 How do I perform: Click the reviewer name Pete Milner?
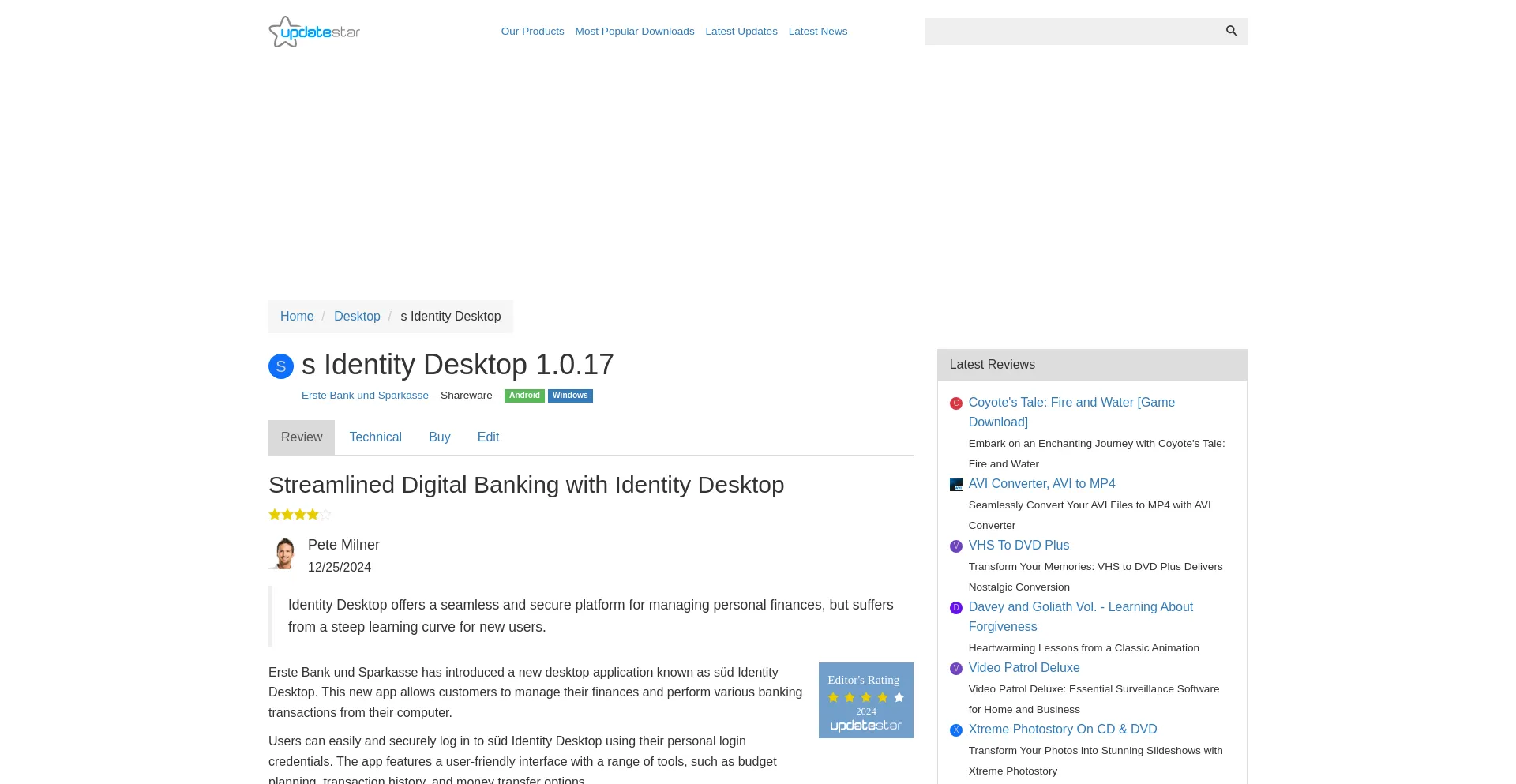(x=343, y=545)
